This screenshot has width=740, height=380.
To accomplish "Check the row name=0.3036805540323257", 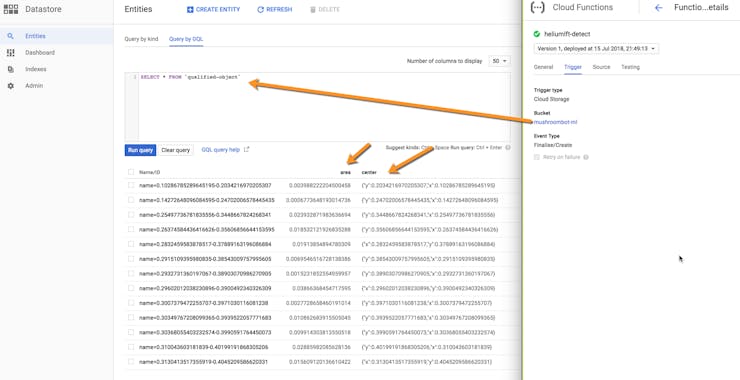I will (x=131, y=332).
